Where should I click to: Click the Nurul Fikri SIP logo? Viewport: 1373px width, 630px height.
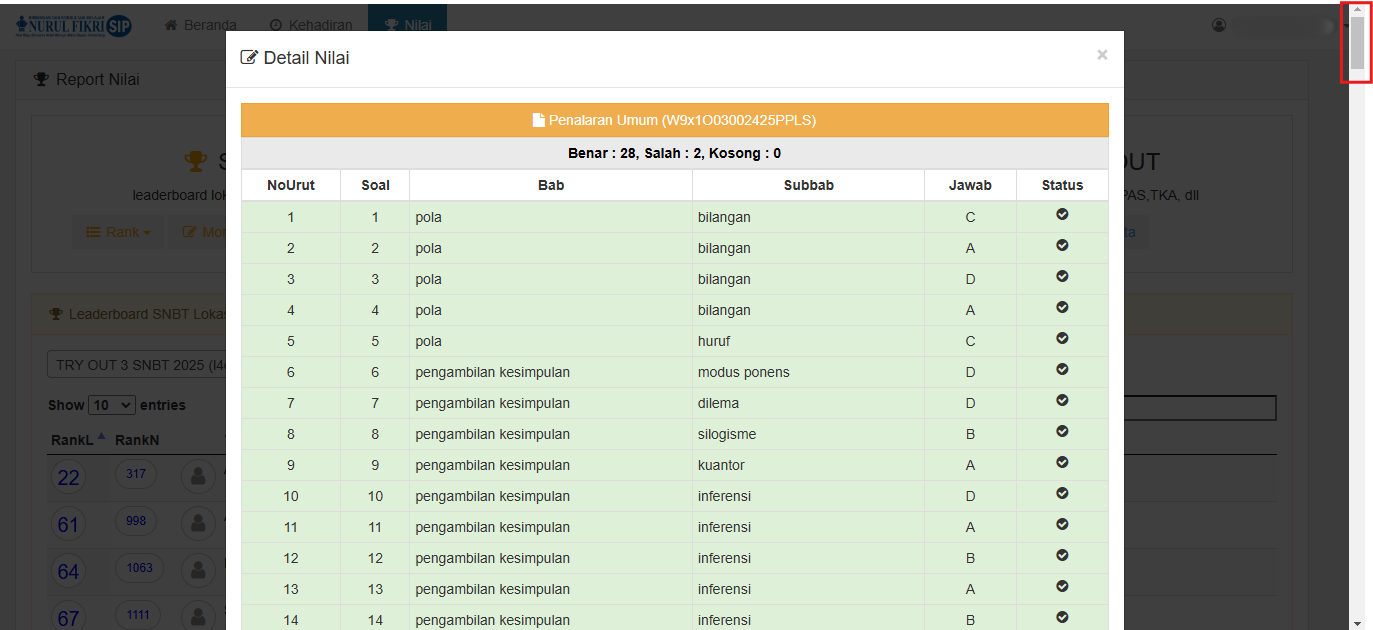pyautogui.click(x=74, y=25)
